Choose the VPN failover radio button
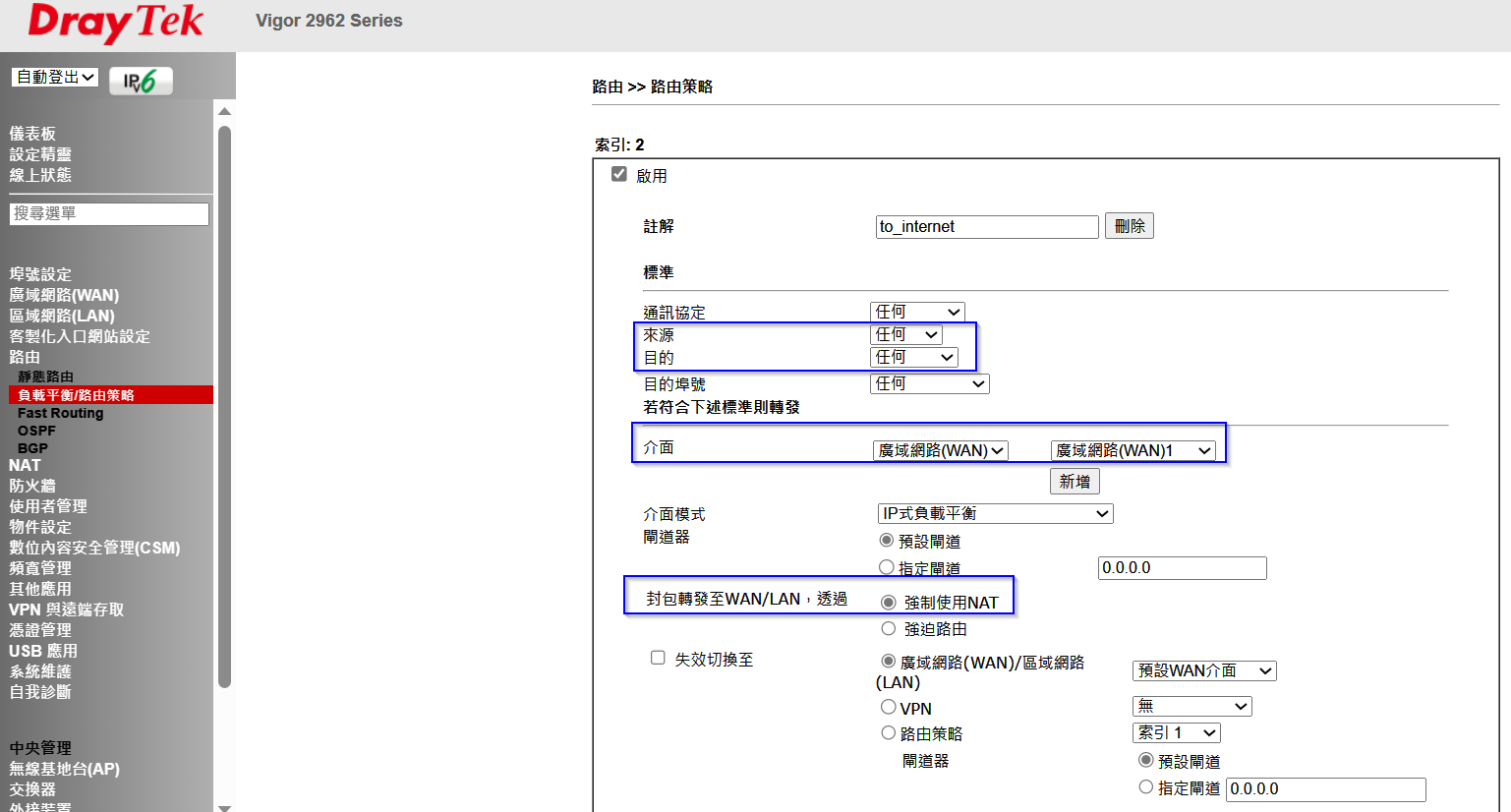 coord(889,707)
